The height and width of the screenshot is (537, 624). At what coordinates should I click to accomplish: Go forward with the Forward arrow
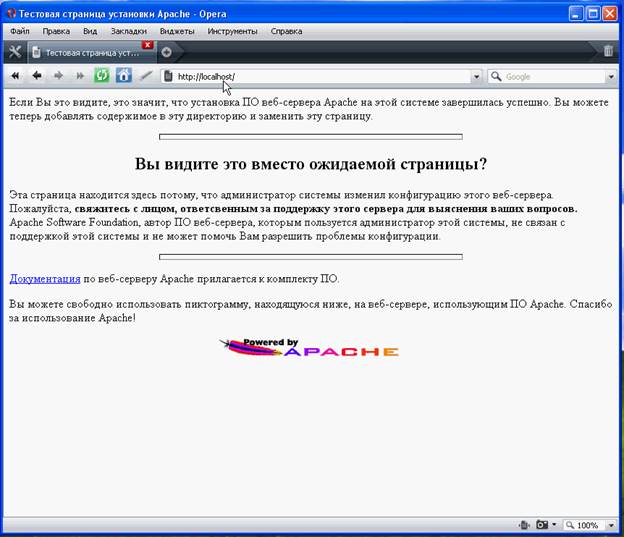pos(58,76)
